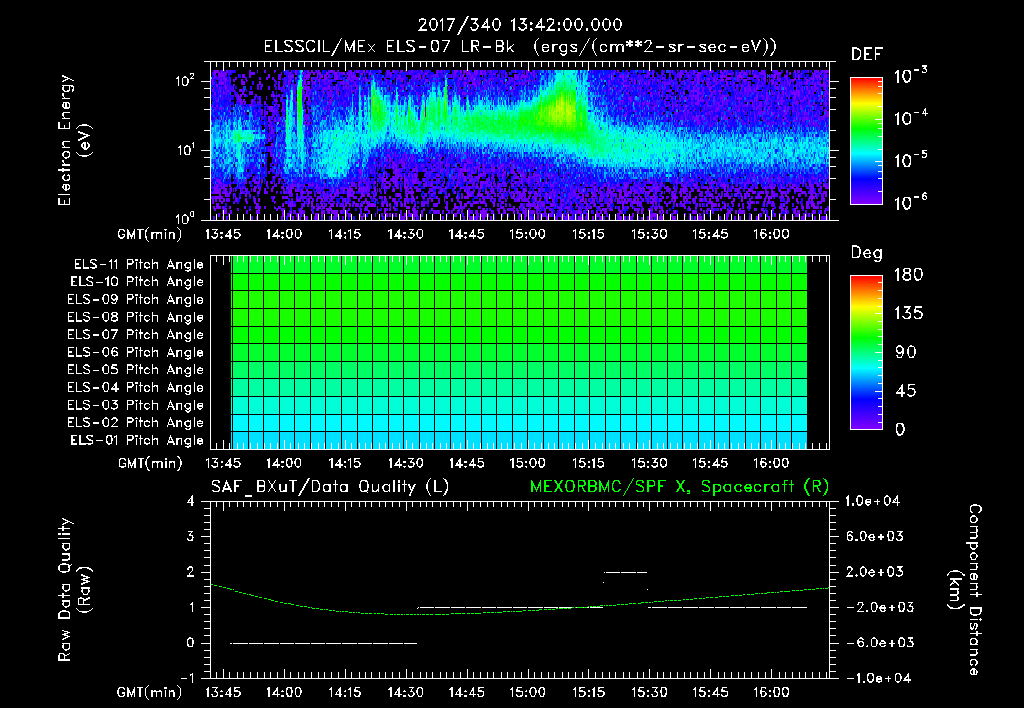Click 14:00 on the pitch angle time axis
1024x708 pixels.
pos(284,463)
